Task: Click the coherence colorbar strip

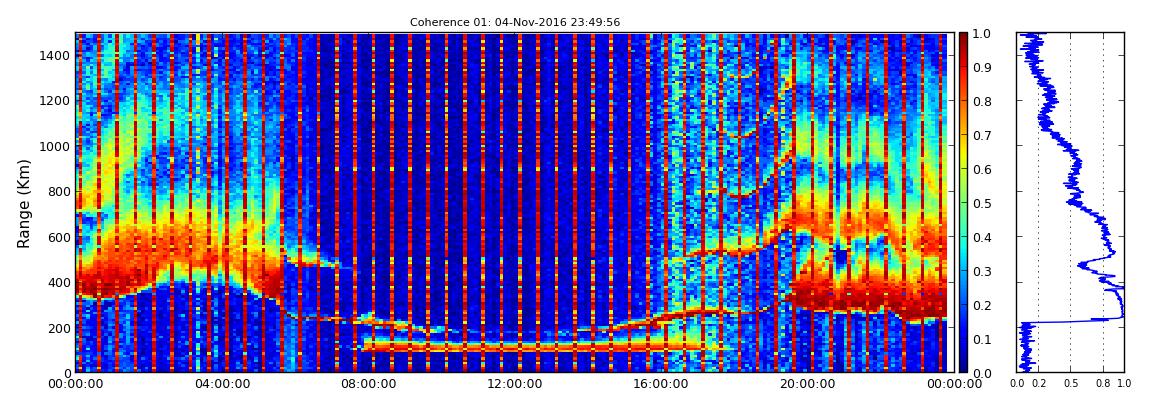Action: tap(964, 202)
